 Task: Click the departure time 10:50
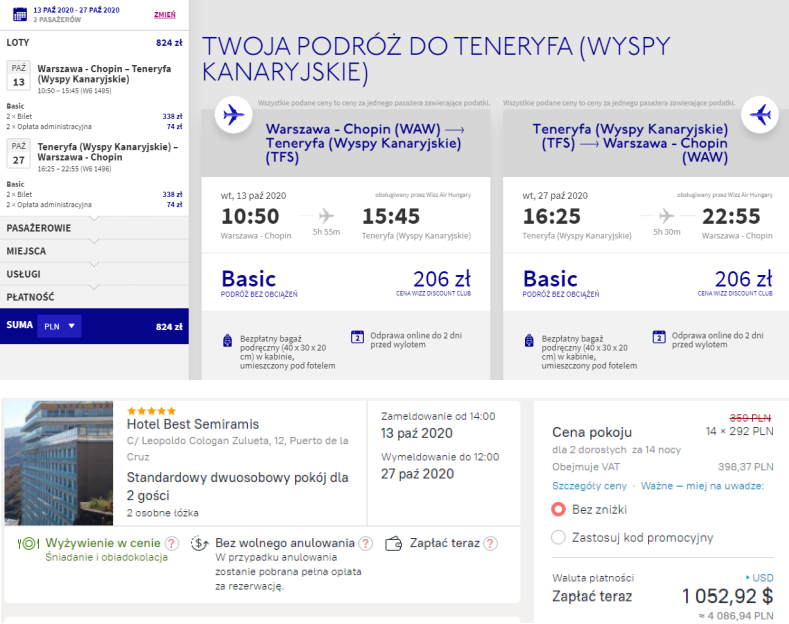(250, 216)
